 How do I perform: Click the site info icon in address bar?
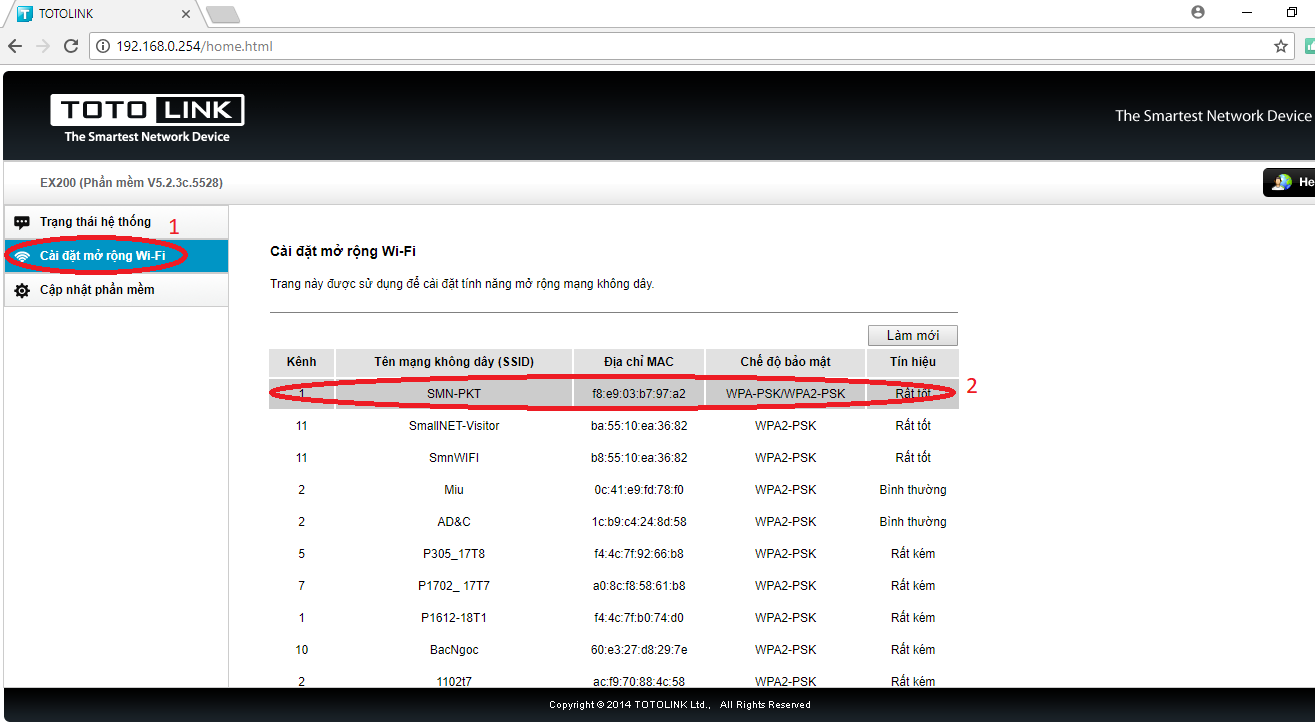pyautogui.click(x=103, y=46)
